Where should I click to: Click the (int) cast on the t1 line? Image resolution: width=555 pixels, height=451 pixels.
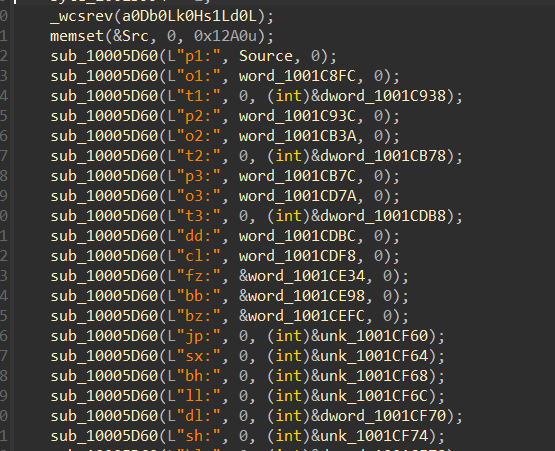tap(288, 96)
